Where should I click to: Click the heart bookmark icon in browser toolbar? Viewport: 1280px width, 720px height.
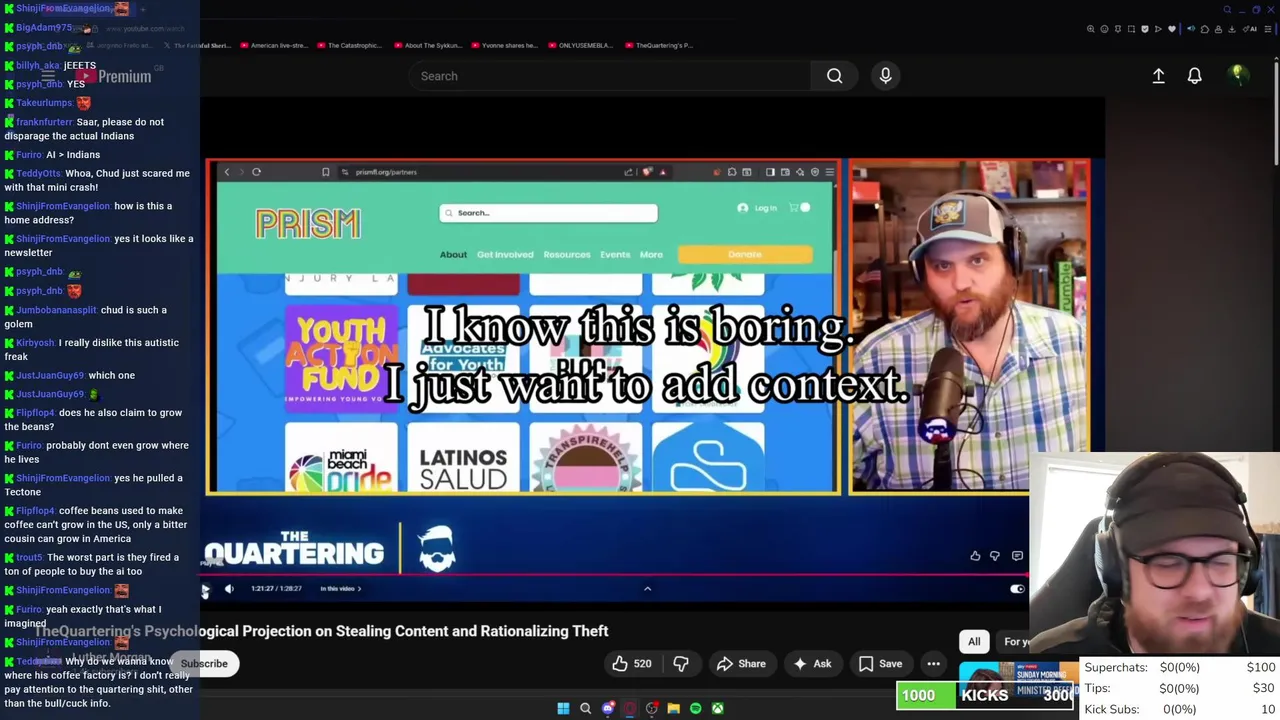coord(1172,29)
